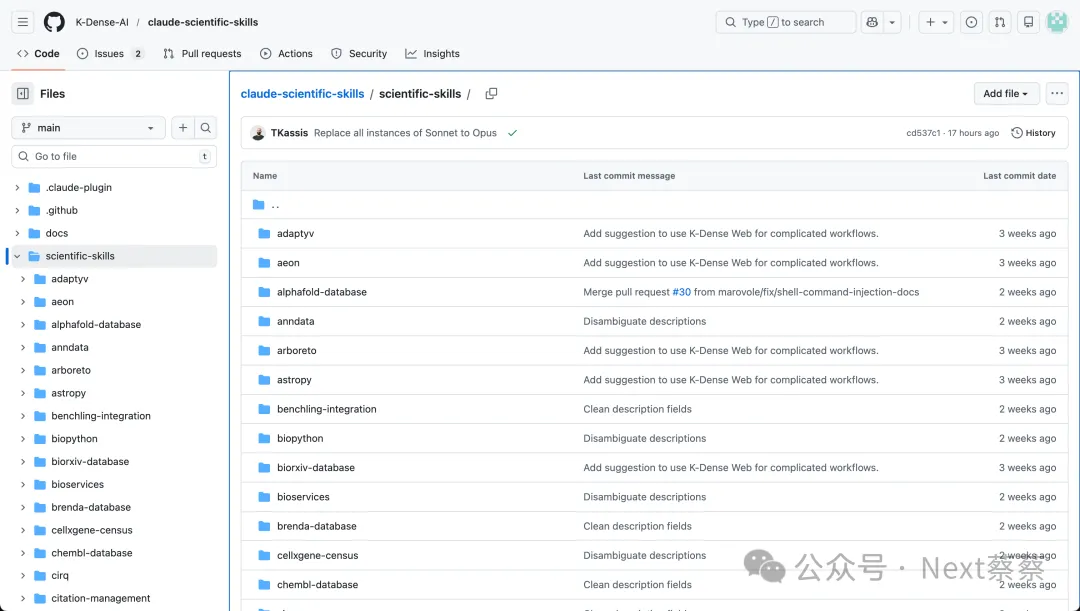Click the add file plus icon in sidebar
The width and height of the screenshot is (1080, 611).
183,128
